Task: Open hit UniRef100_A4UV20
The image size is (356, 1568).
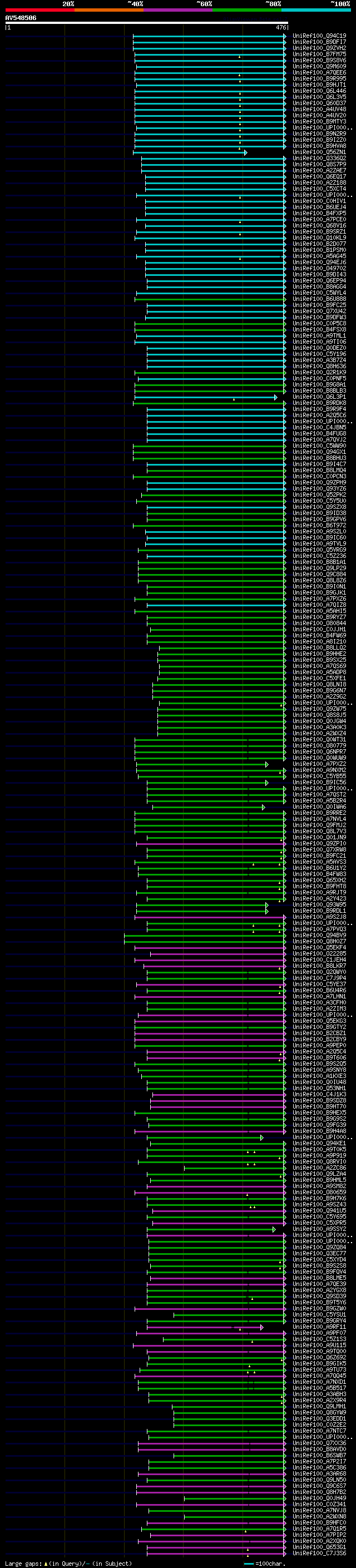Action: pyautogui.click(x=319, y=115)
